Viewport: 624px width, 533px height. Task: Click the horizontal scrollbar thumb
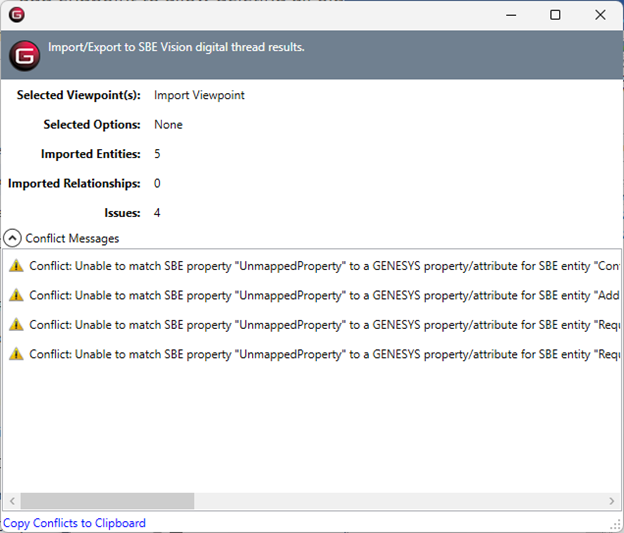[107, 501]
